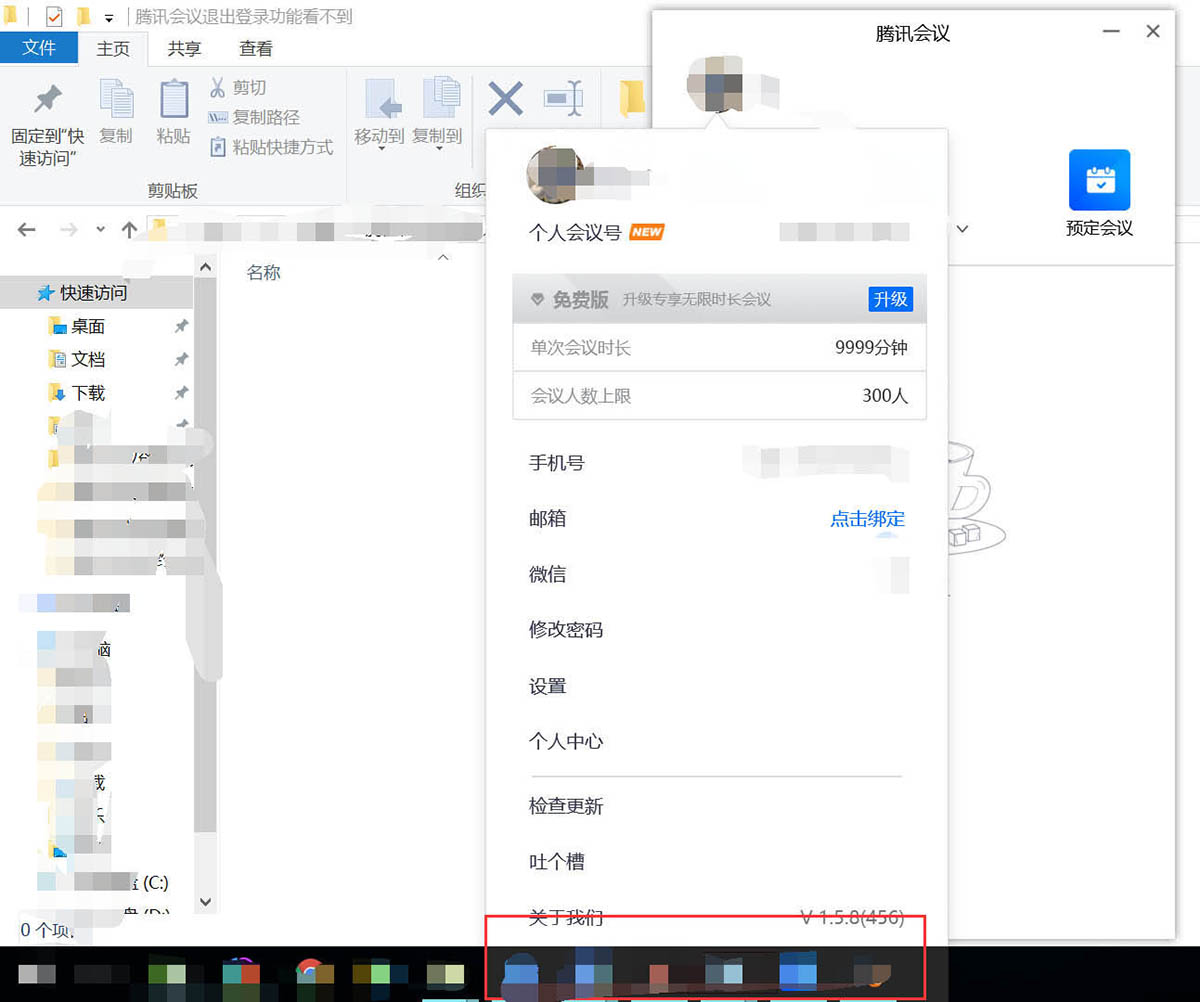Click 粘贴快捷方式 in the ribbon

click(x=270, y=147)
